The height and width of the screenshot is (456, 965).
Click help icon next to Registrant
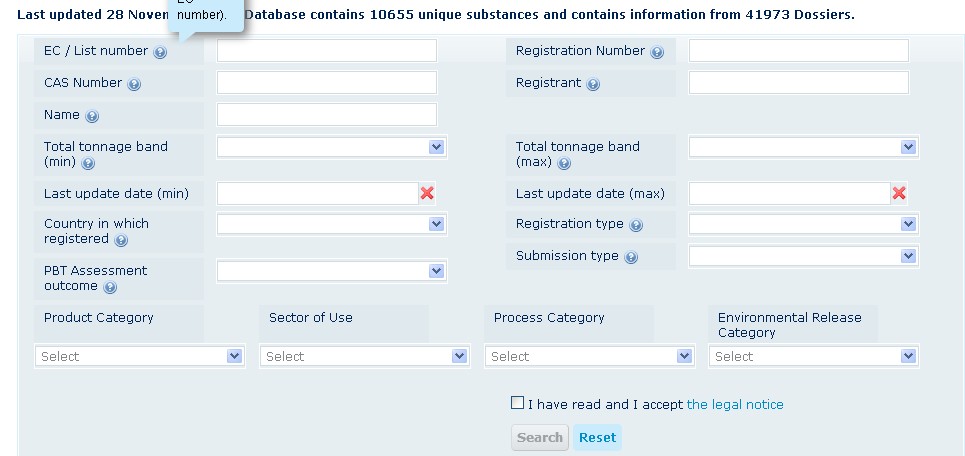593,84
